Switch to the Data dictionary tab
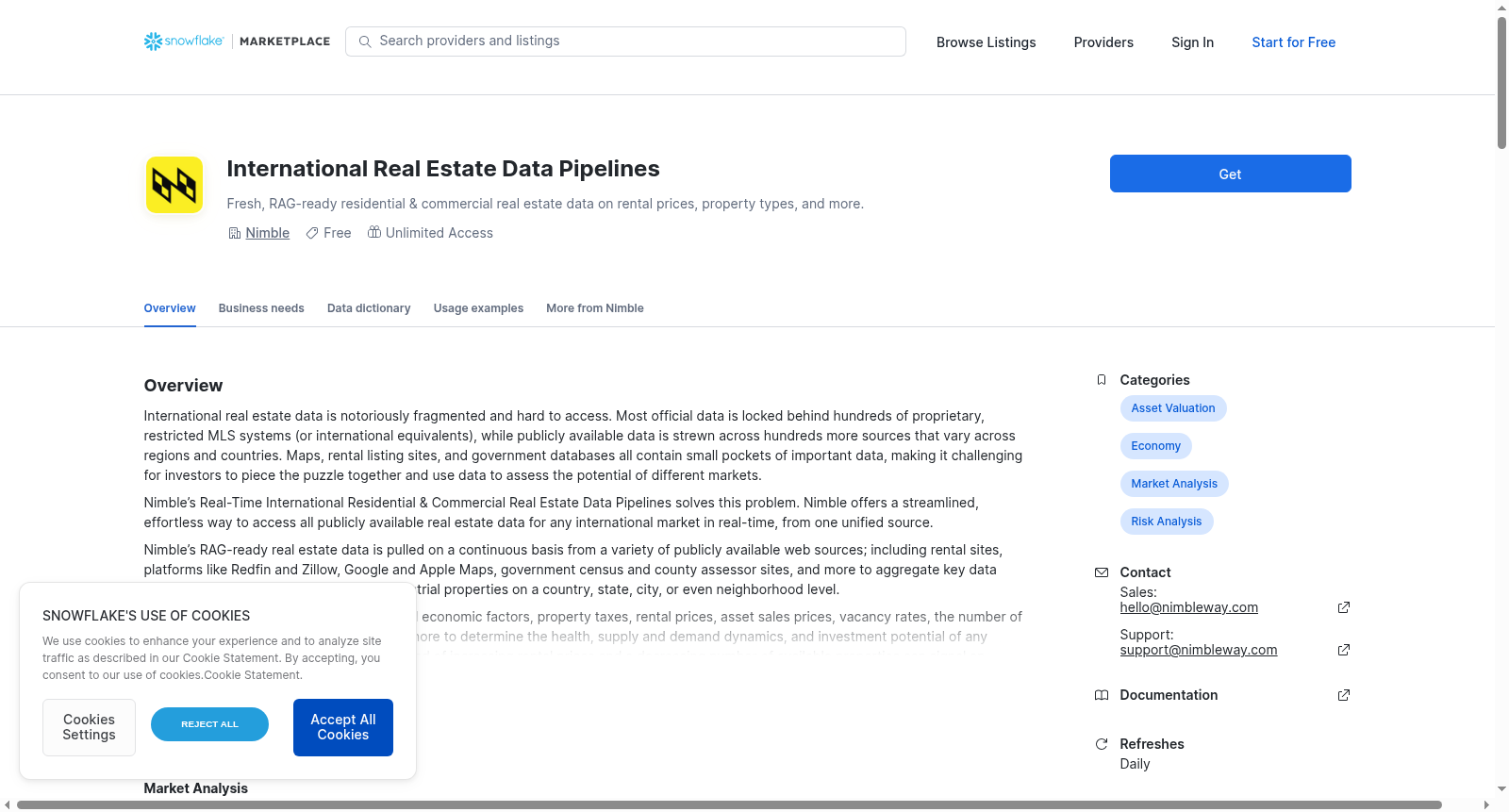This screenshot has width=1509, height=812. (x=369, y=308)
